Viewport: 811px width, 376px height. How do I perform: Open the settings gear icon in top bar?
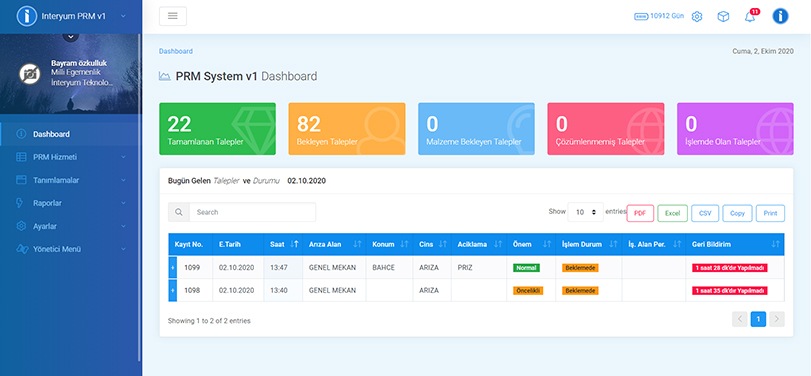697,17
